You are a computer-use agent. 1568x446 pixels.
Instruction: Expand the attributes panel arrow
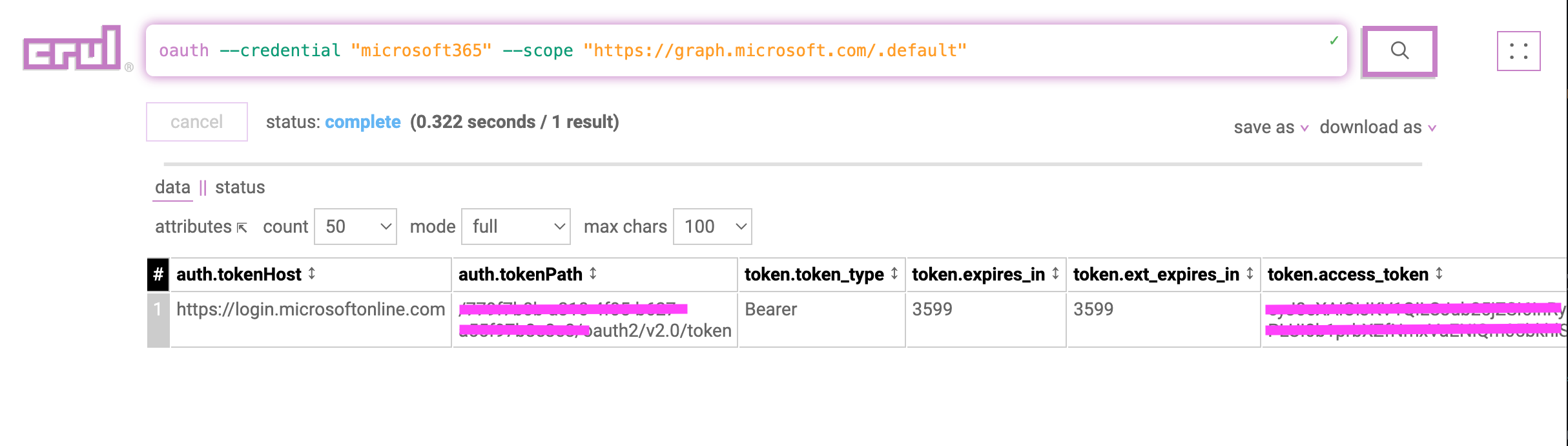click(242, 228)
